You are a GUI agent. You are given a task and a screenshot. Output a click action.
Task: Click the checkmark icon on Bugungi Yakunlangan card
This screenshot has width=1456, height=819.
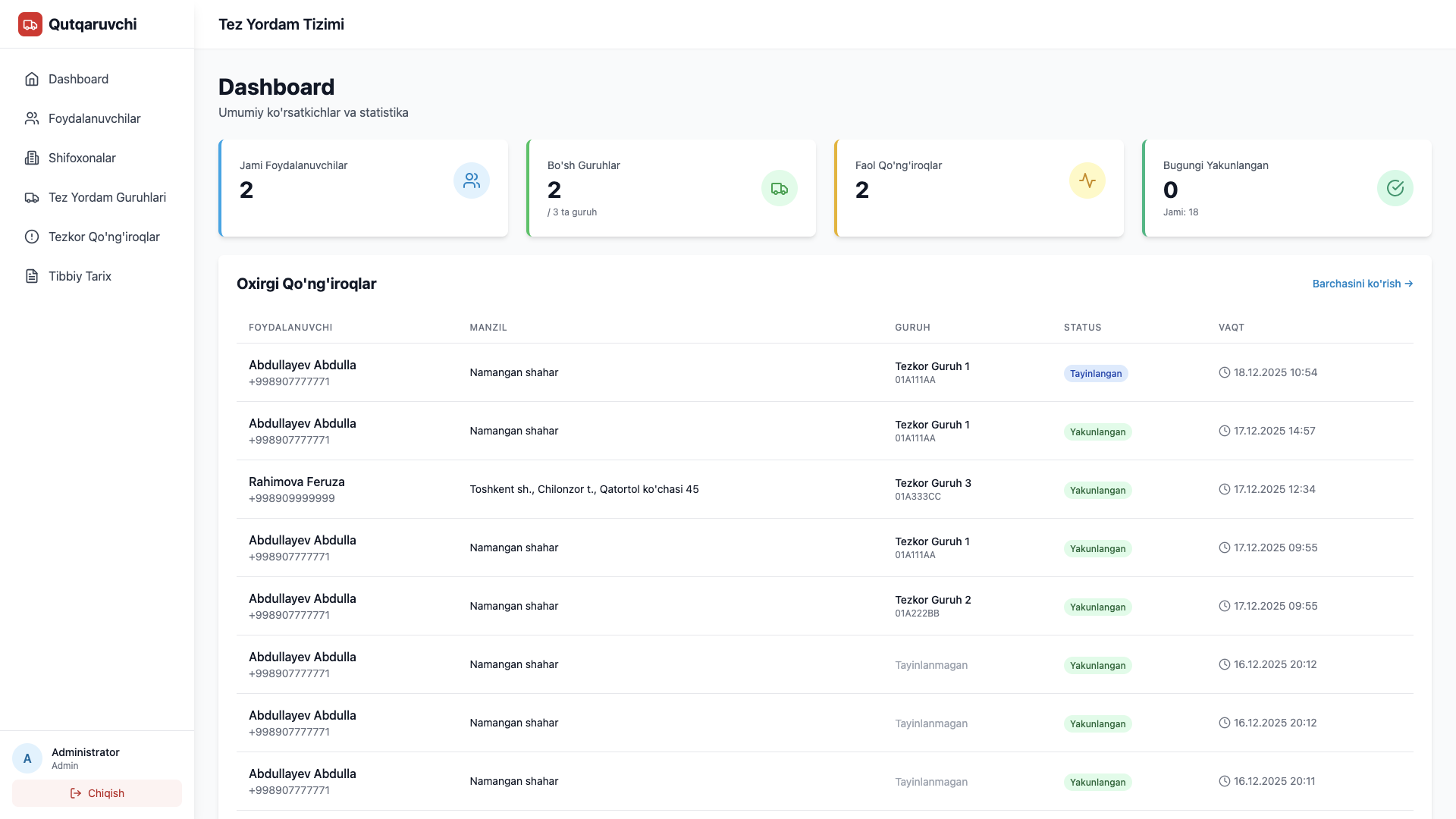(1395, 188)
